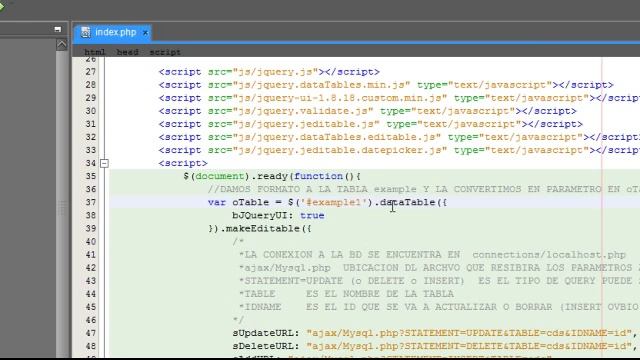The image size is (640, 360).
Task: Click line number 27 in the gutter
Action: click(91, 72)
